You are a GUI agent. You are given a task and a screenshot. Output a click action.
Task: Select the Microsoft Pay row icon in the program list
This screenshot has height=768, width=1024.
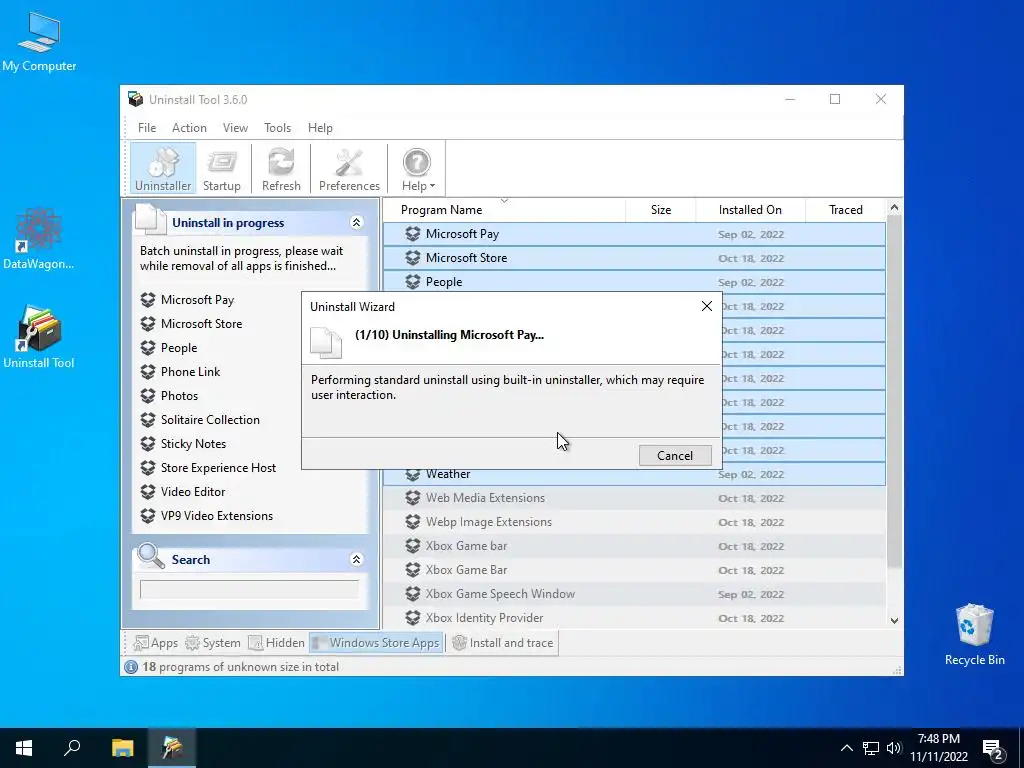[413, 234]
